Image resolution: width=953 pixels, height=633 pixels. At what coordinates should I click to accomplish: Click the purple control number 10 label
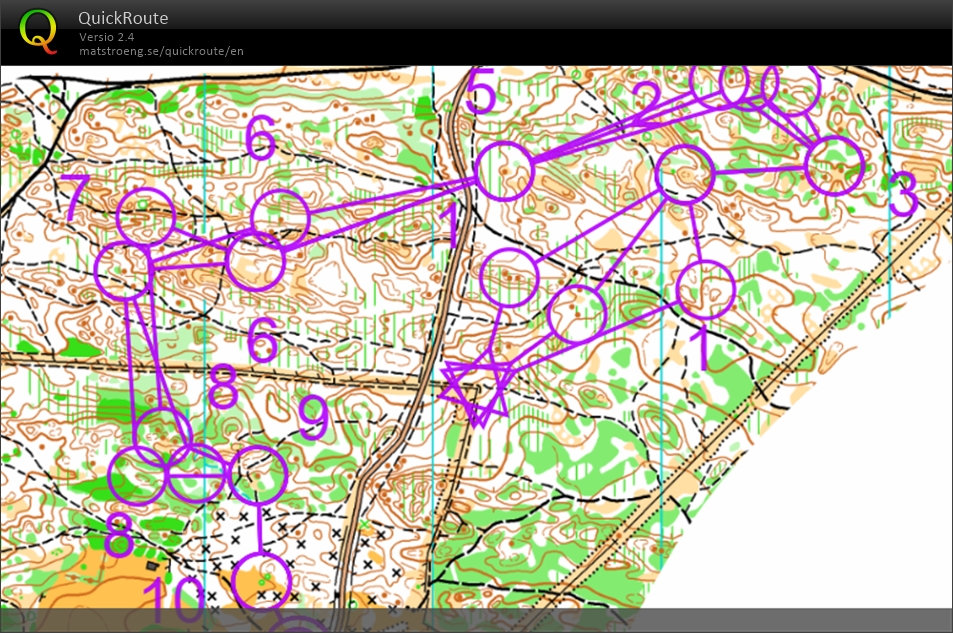175,600
